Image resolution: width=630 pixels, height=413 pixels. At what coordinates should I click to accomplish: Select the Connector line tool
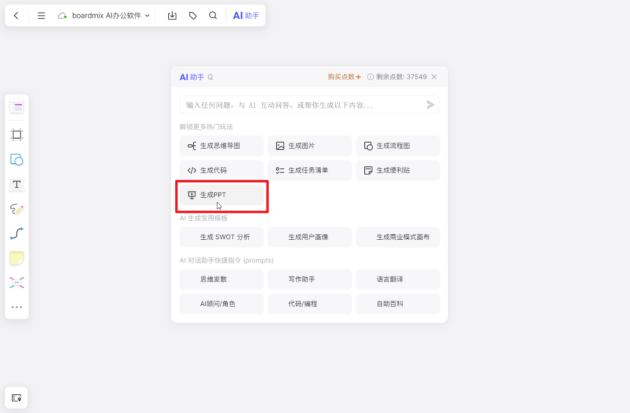click(17, 233)
